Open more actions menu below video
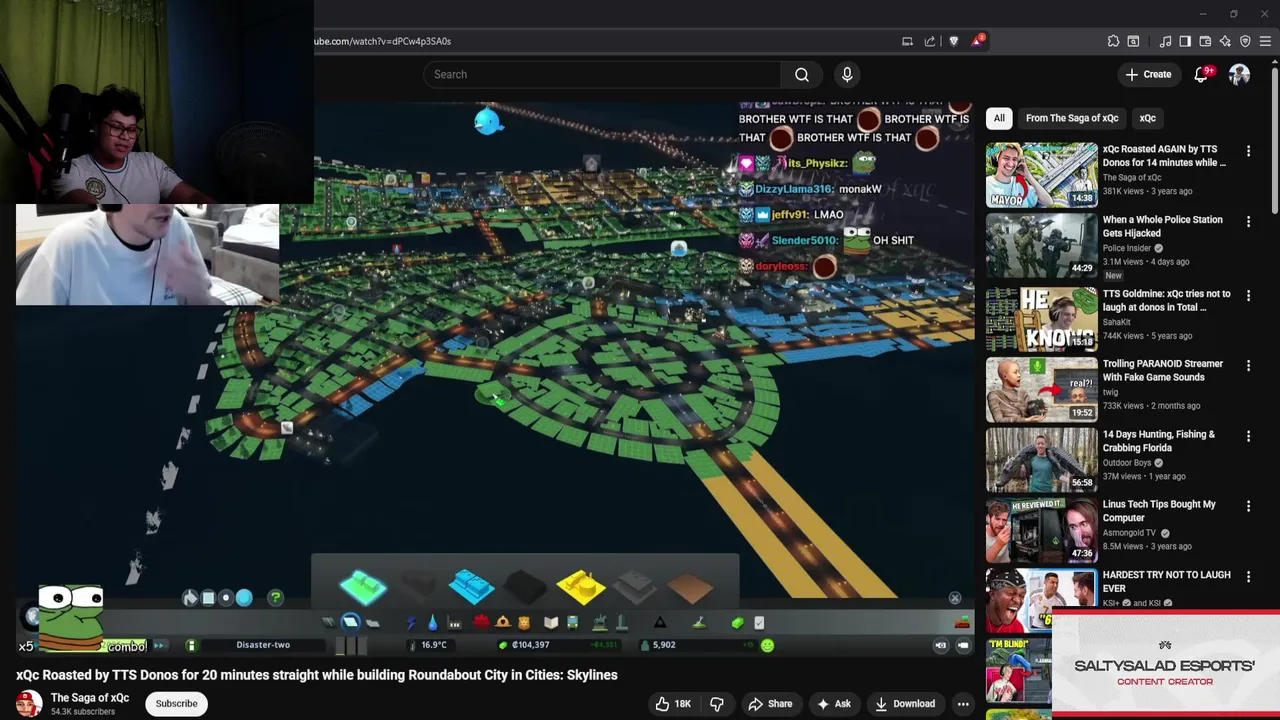 (x=963, y=704)
